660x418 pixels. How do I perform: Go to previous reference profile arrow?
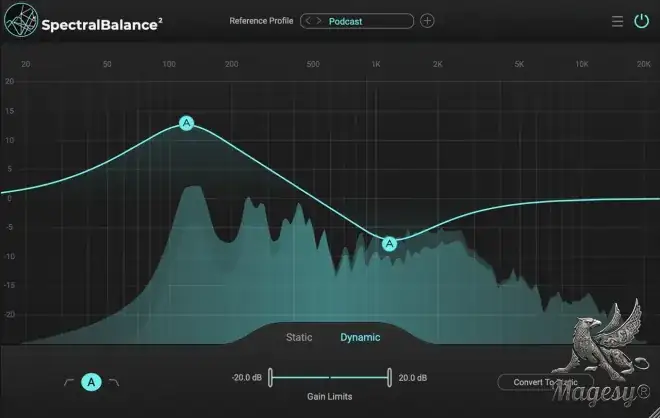309,21
